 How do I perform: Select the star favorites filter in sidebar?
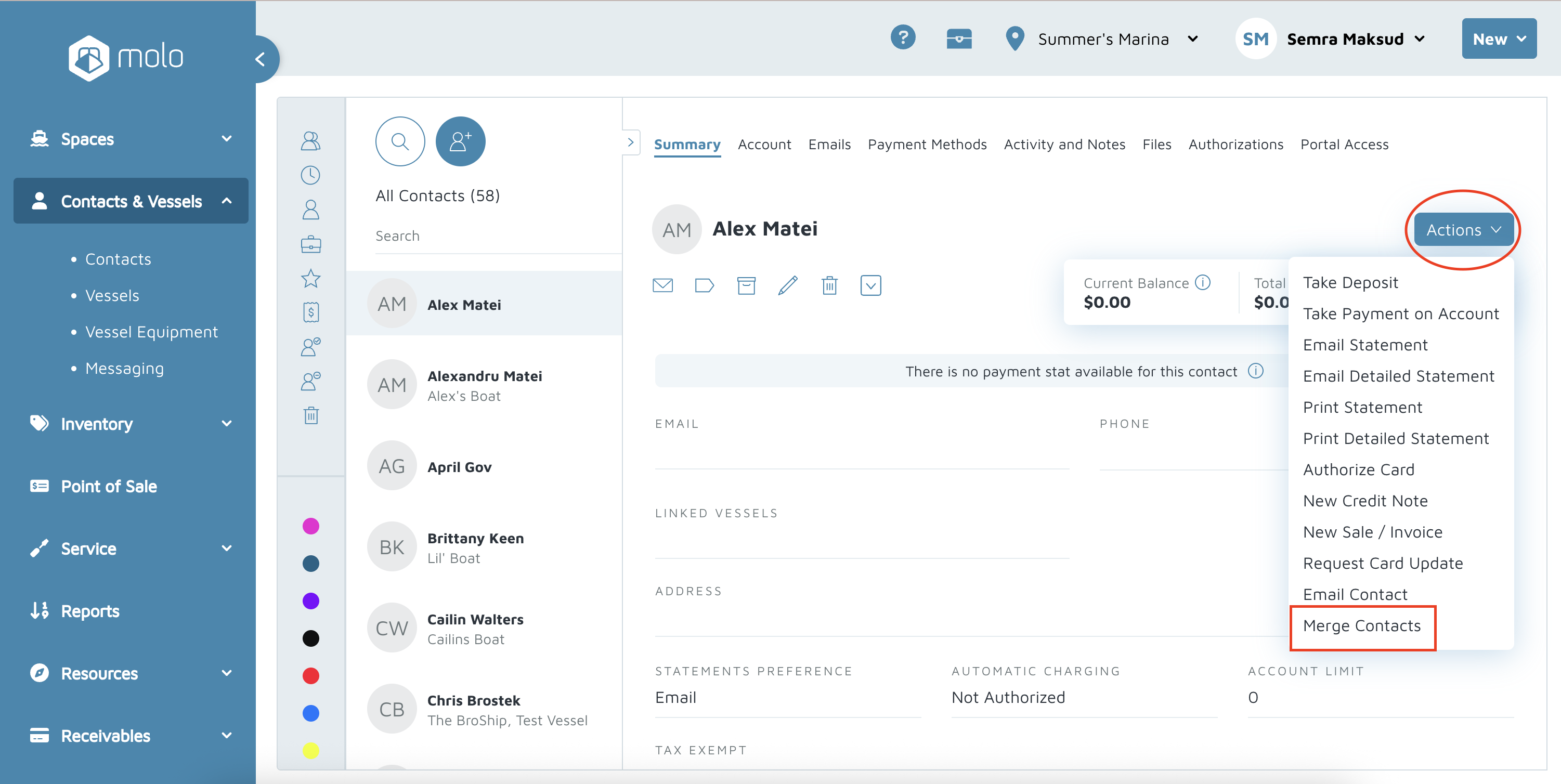pyautogui.click(x=311, y=279)
